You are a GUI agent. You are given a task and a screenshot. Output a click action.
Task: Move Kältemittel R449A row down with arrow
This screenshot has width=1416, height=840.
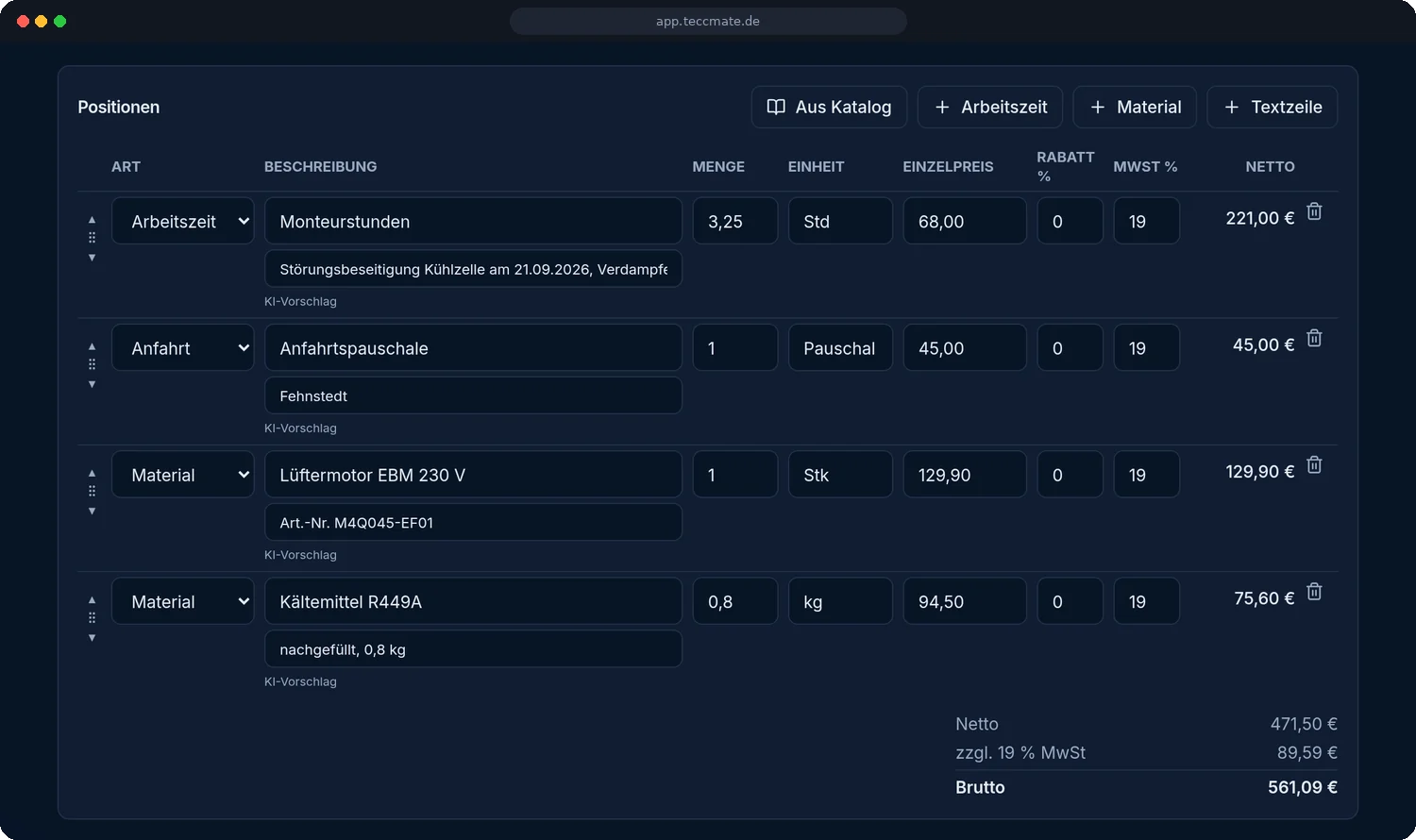[92, 638]
